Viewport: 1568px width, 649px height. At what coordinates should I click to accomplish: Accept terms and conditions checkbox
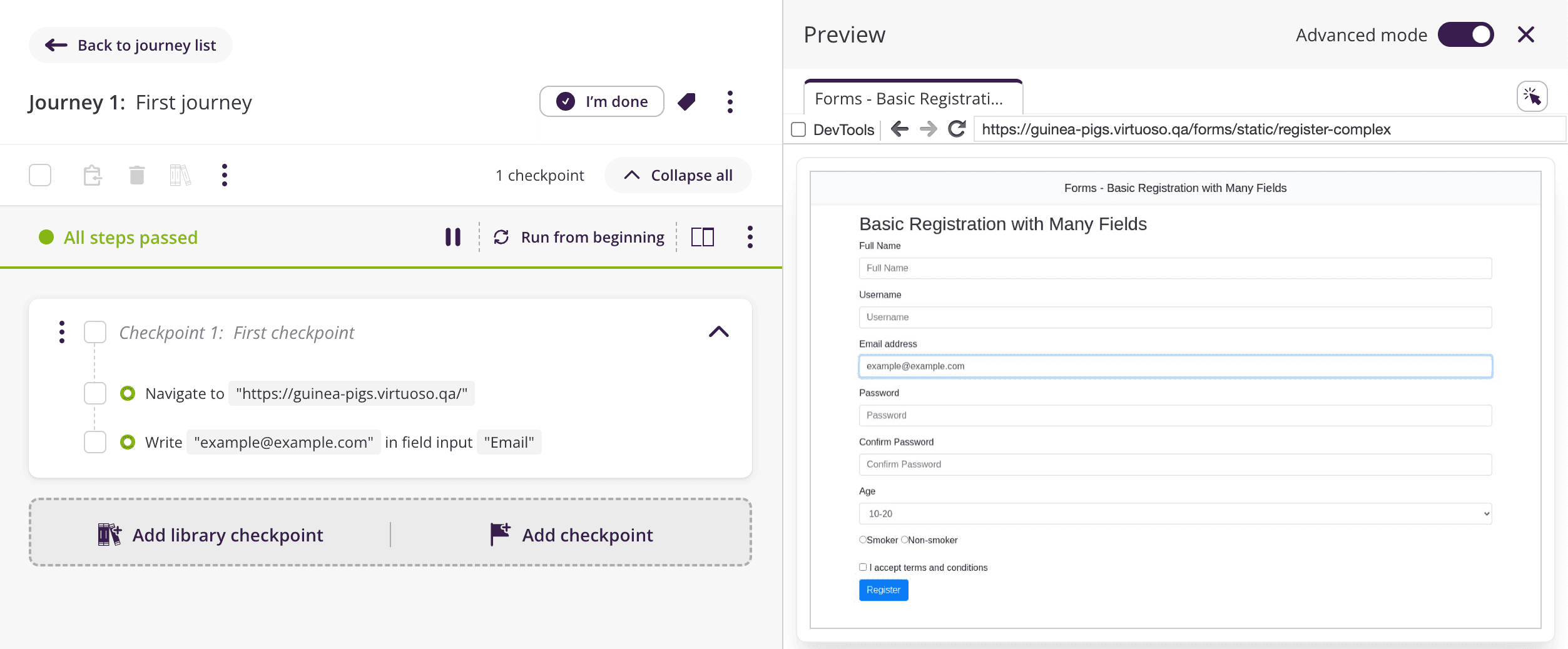(863, 567)
